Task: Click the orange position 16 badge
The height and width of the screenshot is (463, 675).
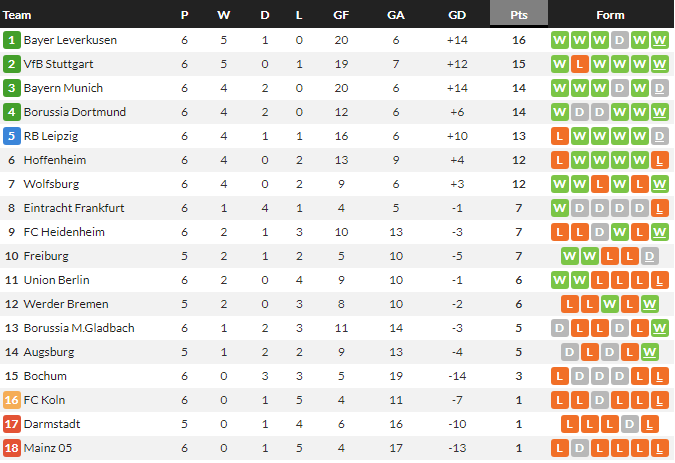Action: 12,400
